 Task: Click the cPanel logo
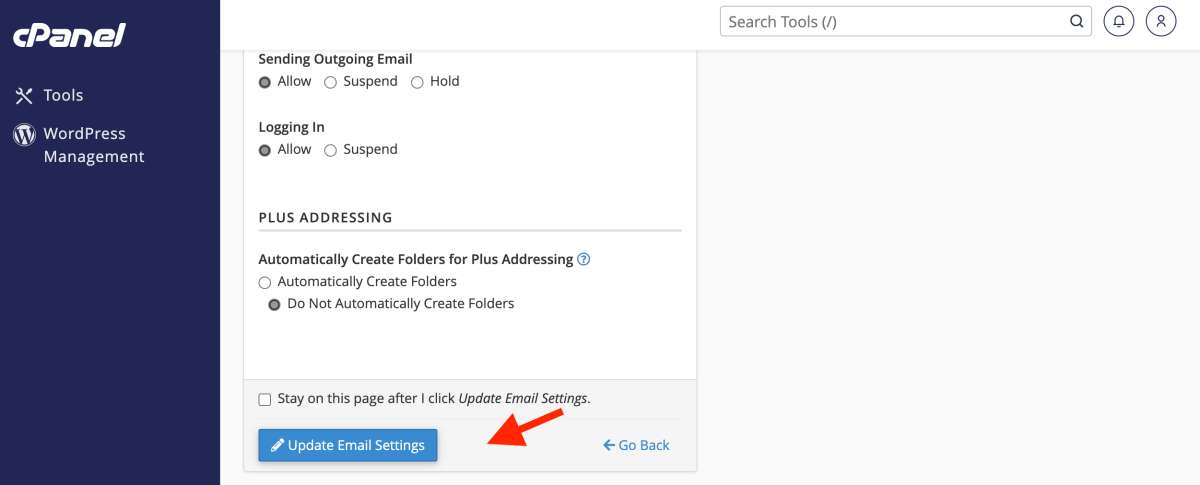click(69, 35)
